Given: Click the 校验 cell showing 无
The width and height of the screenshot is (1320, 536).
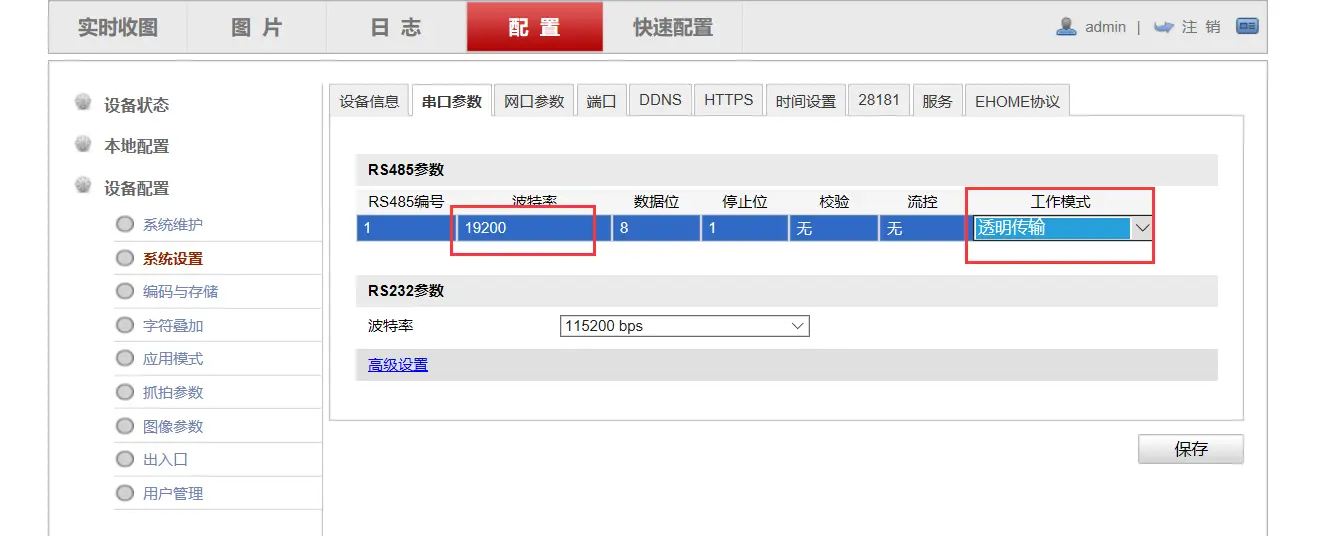Looking at the screenshot, I should [x=834, y=228].
